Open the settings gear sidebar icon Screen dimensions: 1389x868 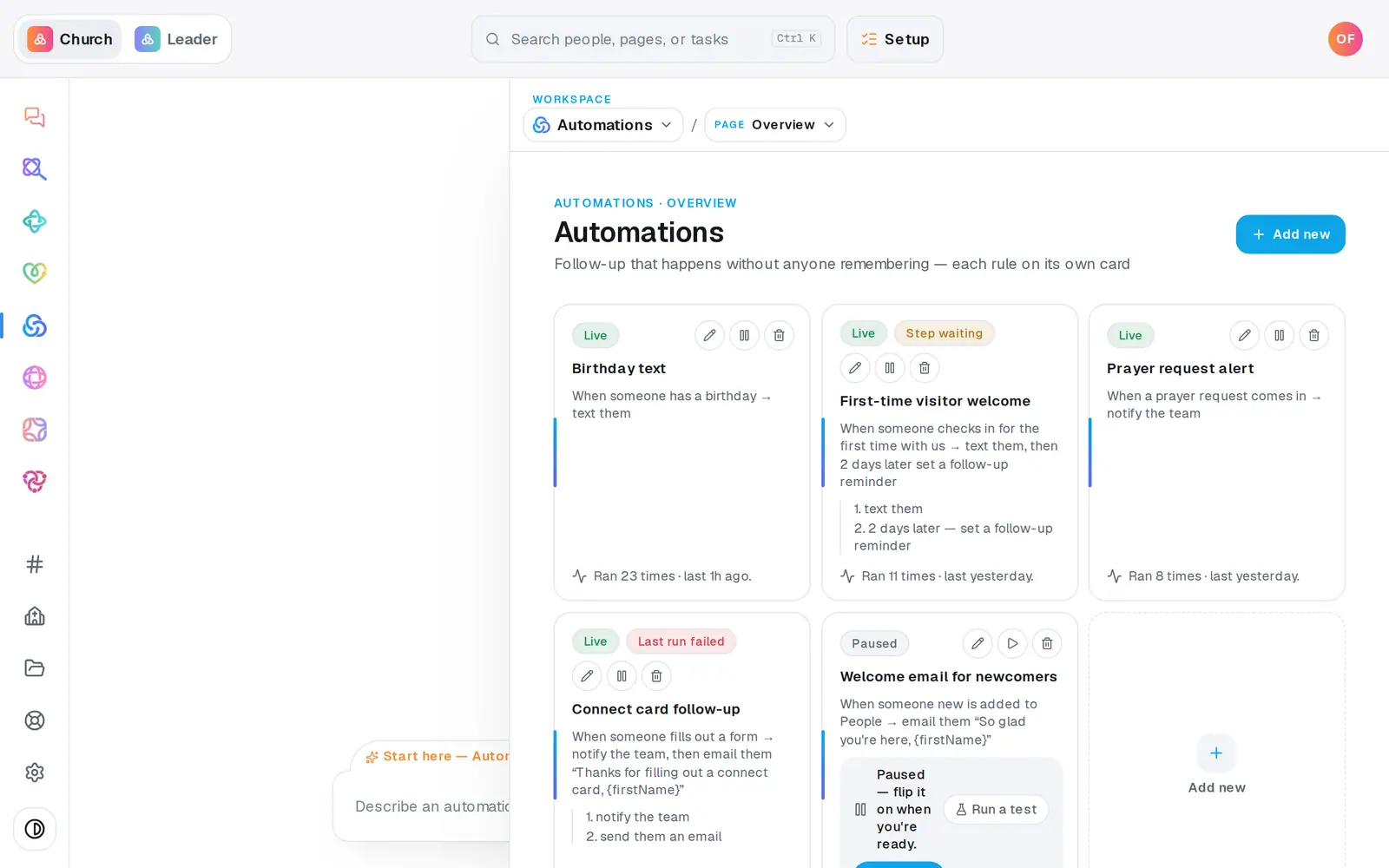[x=35, y=773]
